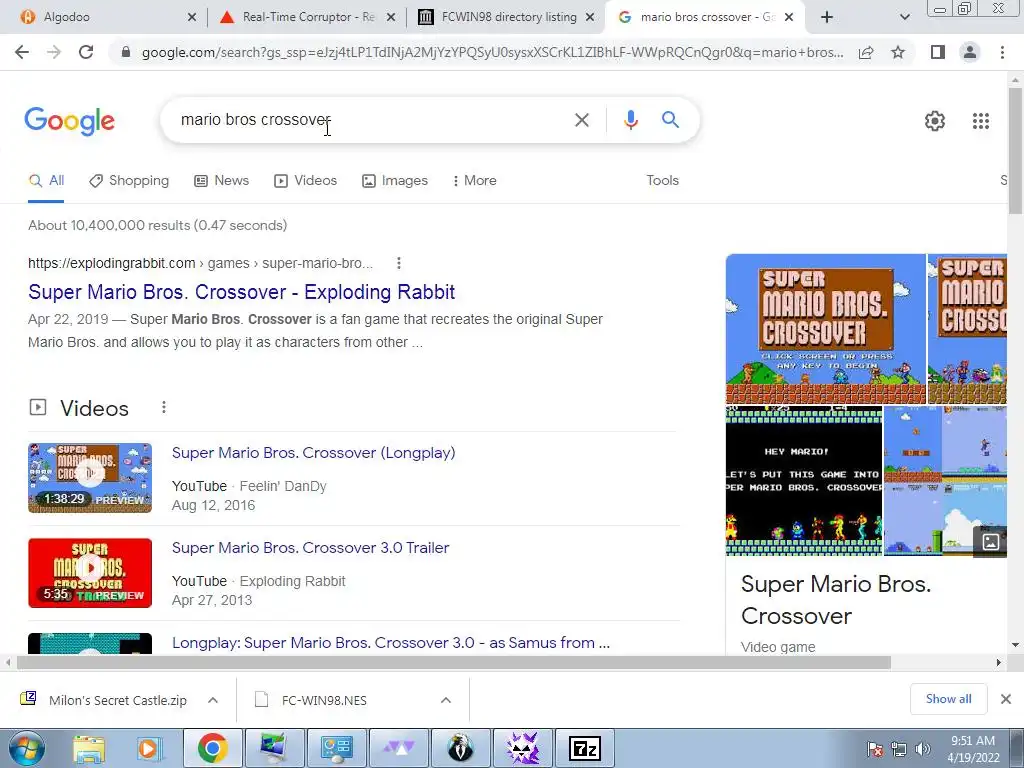
Task: Open more images in knowledge panel
Action: pos(990,541)
